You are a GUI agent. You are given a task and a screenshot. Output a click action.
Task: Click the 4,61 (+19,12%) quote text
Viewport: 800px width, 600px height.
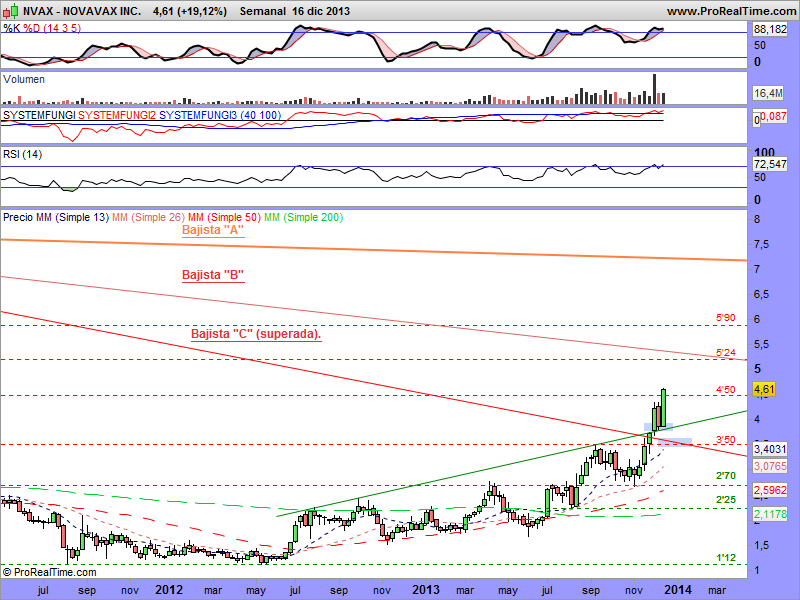(190, 11)
